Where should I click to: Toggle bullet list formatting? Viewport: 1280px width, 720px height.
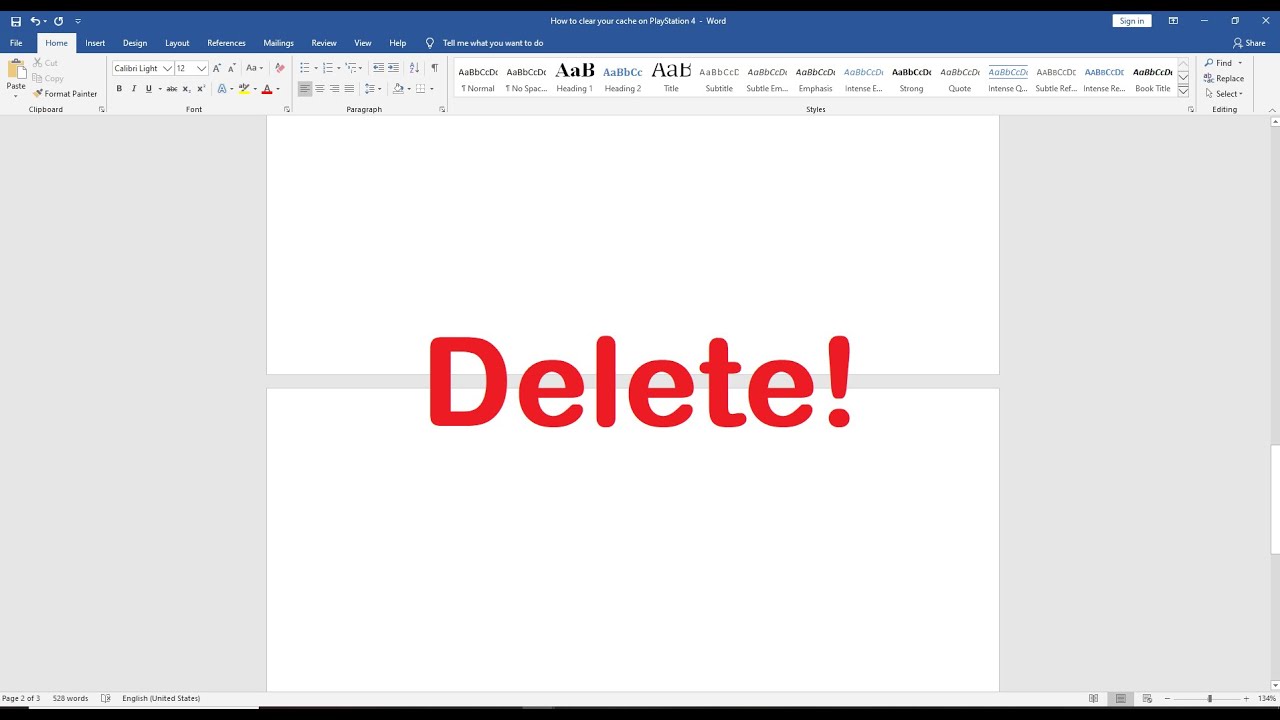[x=304, y=68]
